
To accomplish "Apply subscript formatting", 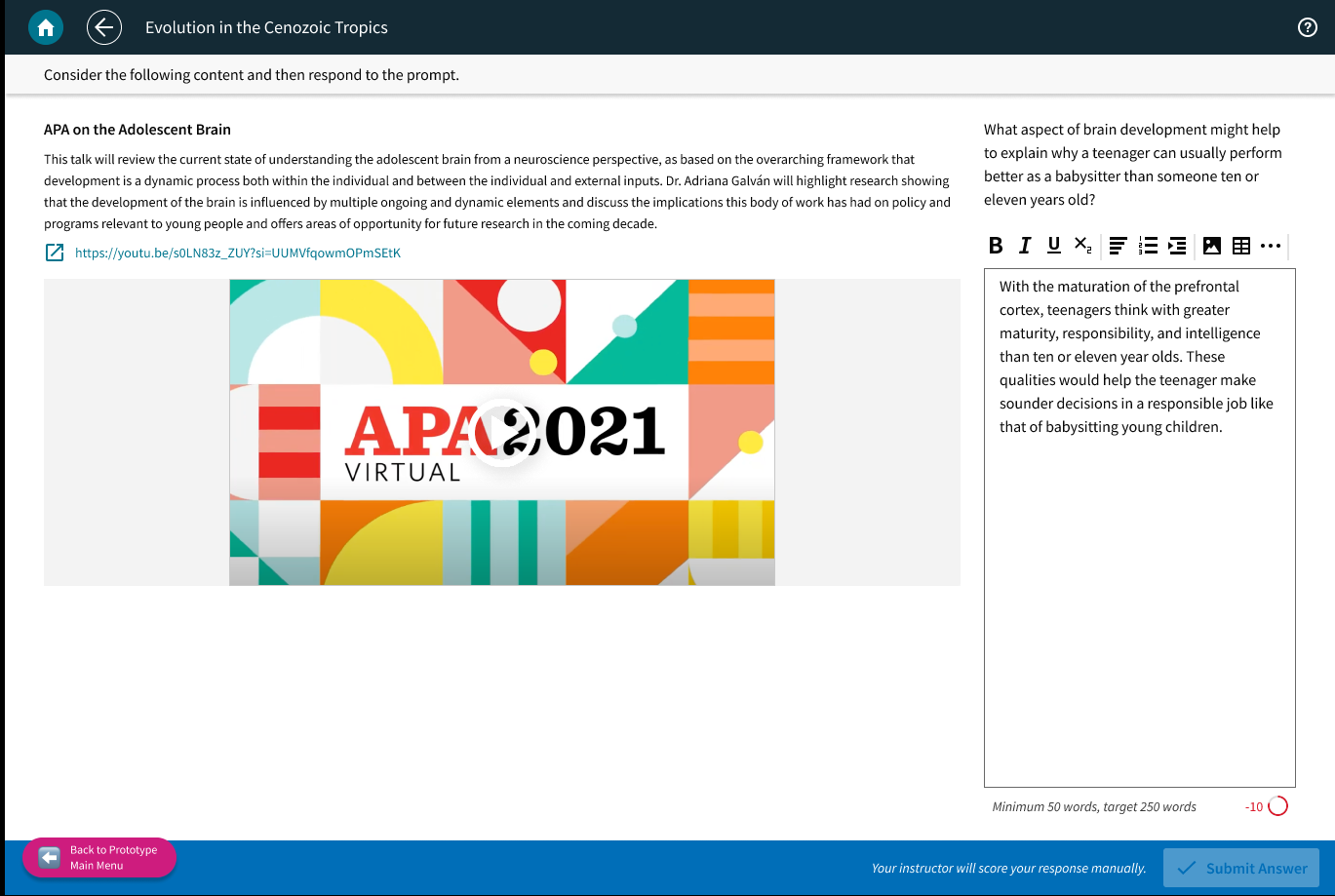I will [x=1082, y=246].
